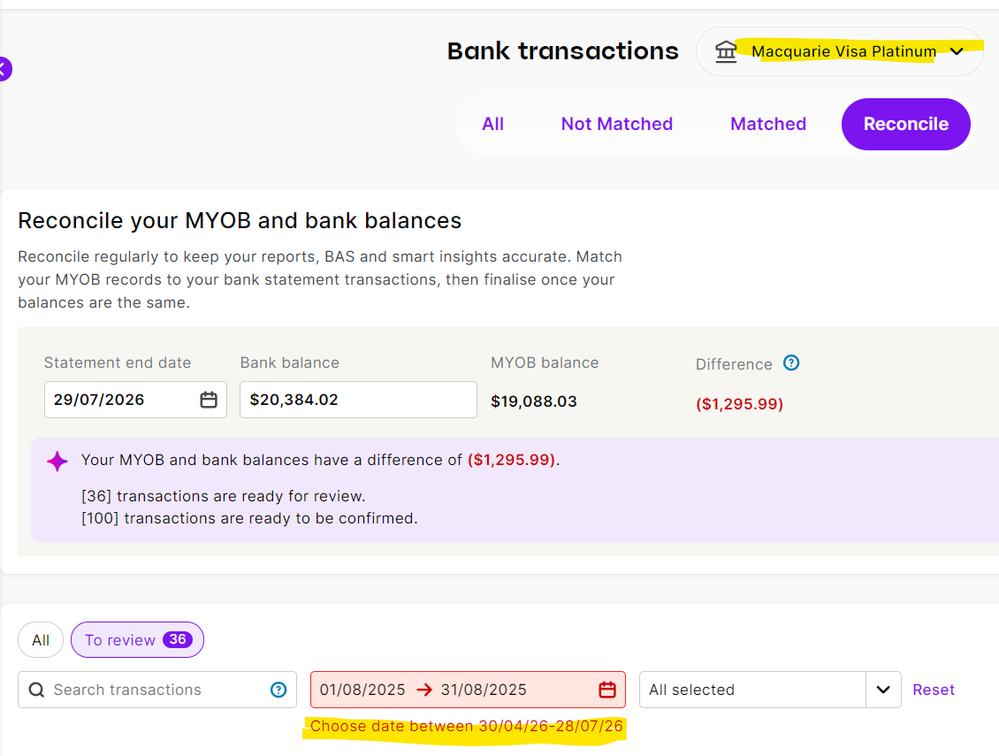
Task: Expand the All selected dropdown arrow
Action: (x=883, y=690)
